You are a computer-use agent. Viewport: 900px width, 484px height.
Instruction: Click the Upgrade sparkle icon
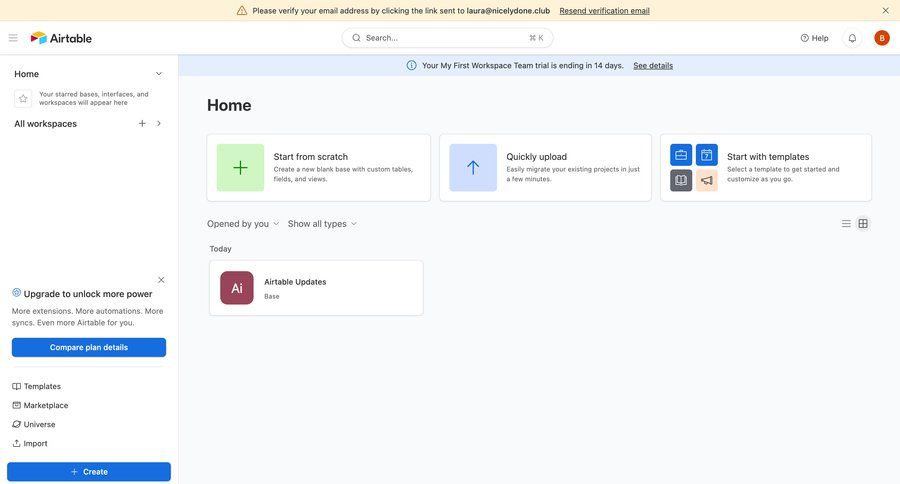click(x=17, y=293)
